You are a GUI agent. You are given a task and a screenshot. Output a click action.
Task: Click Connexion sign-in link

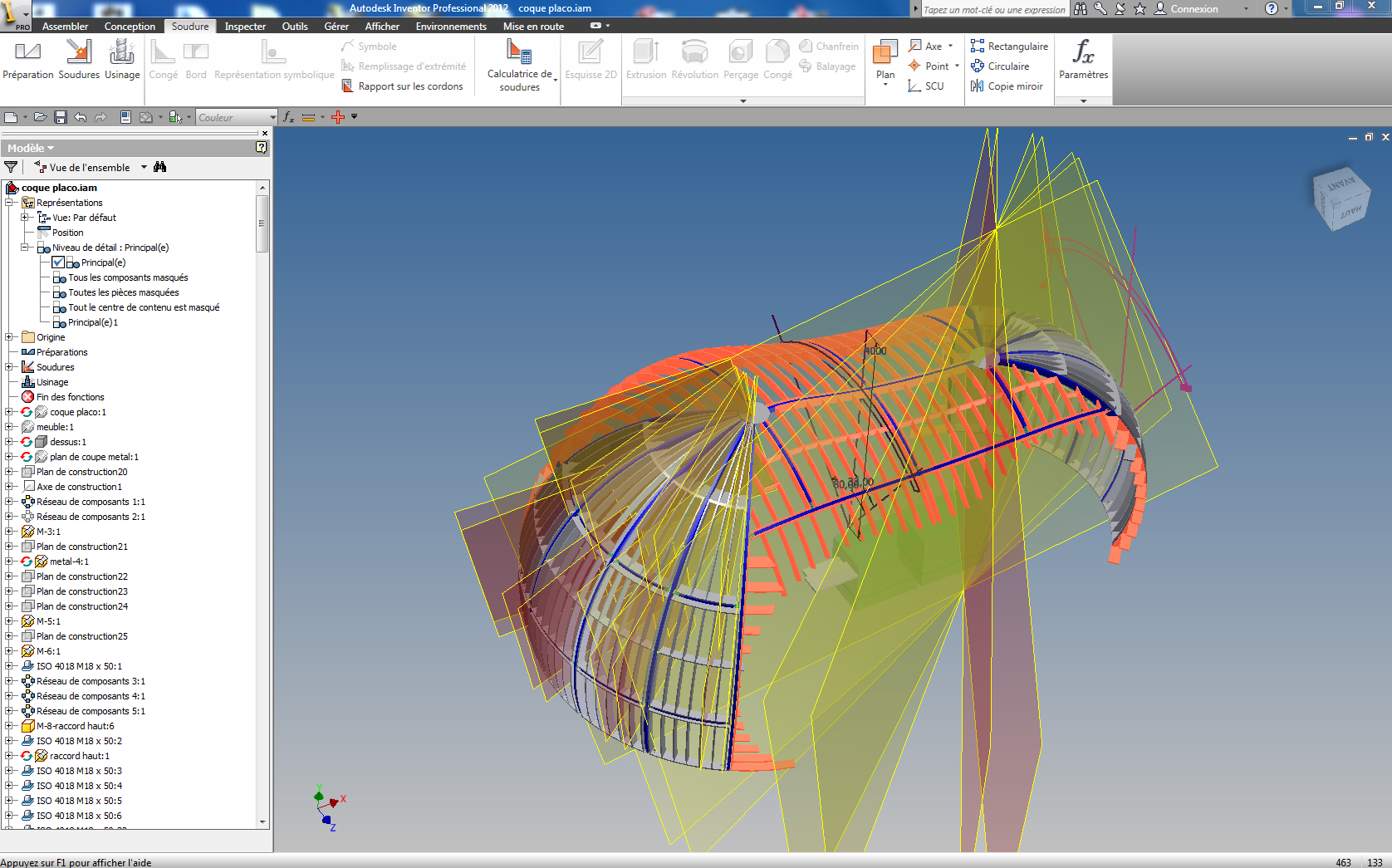point(1193,9)
